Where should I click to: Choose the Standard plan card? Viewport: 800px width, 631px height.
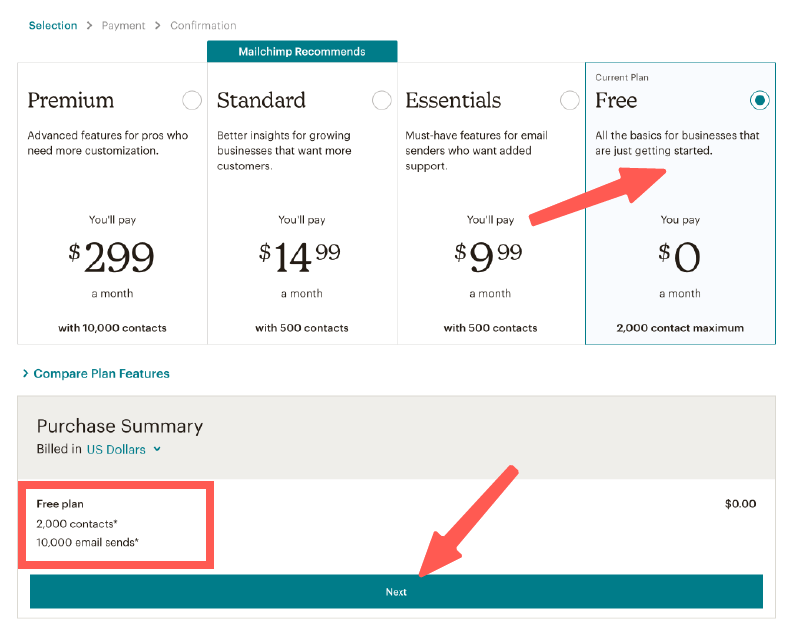(300, 200)
